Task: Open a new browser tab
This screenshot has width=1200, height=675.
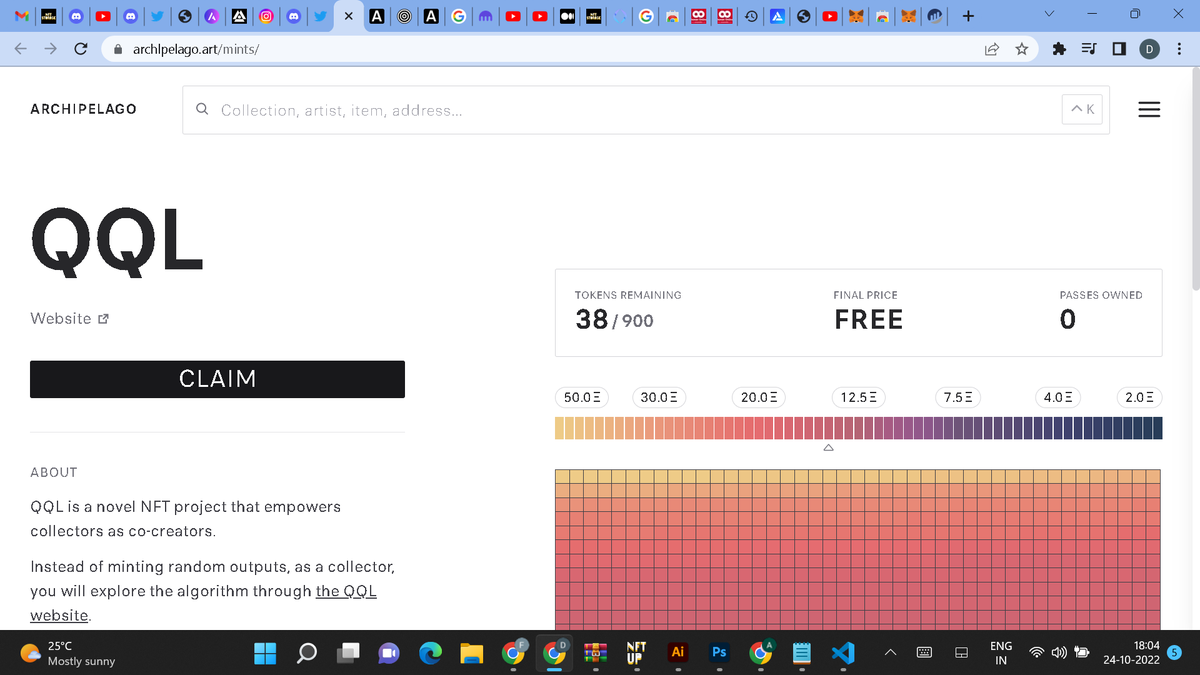Action: tap(967, 16)
